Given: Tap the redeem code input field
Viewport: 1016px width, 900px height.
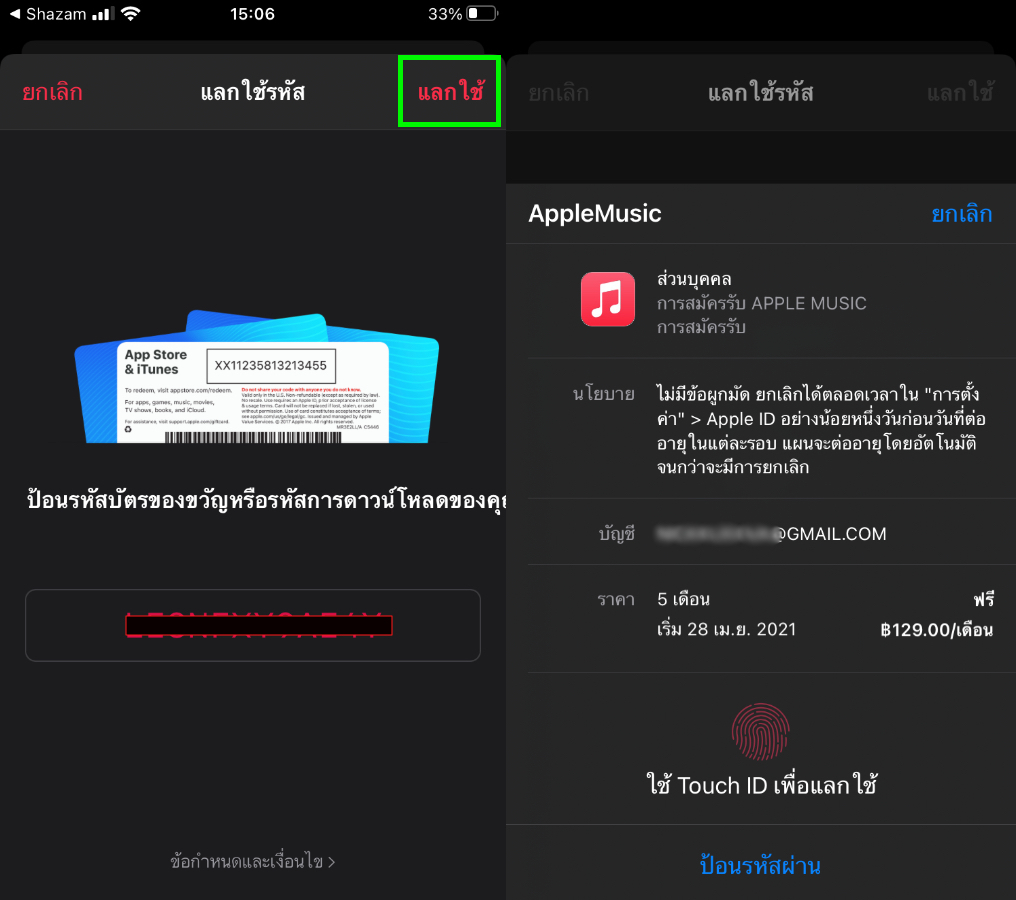Looking at the screenshot, I should tap(253, 626).
